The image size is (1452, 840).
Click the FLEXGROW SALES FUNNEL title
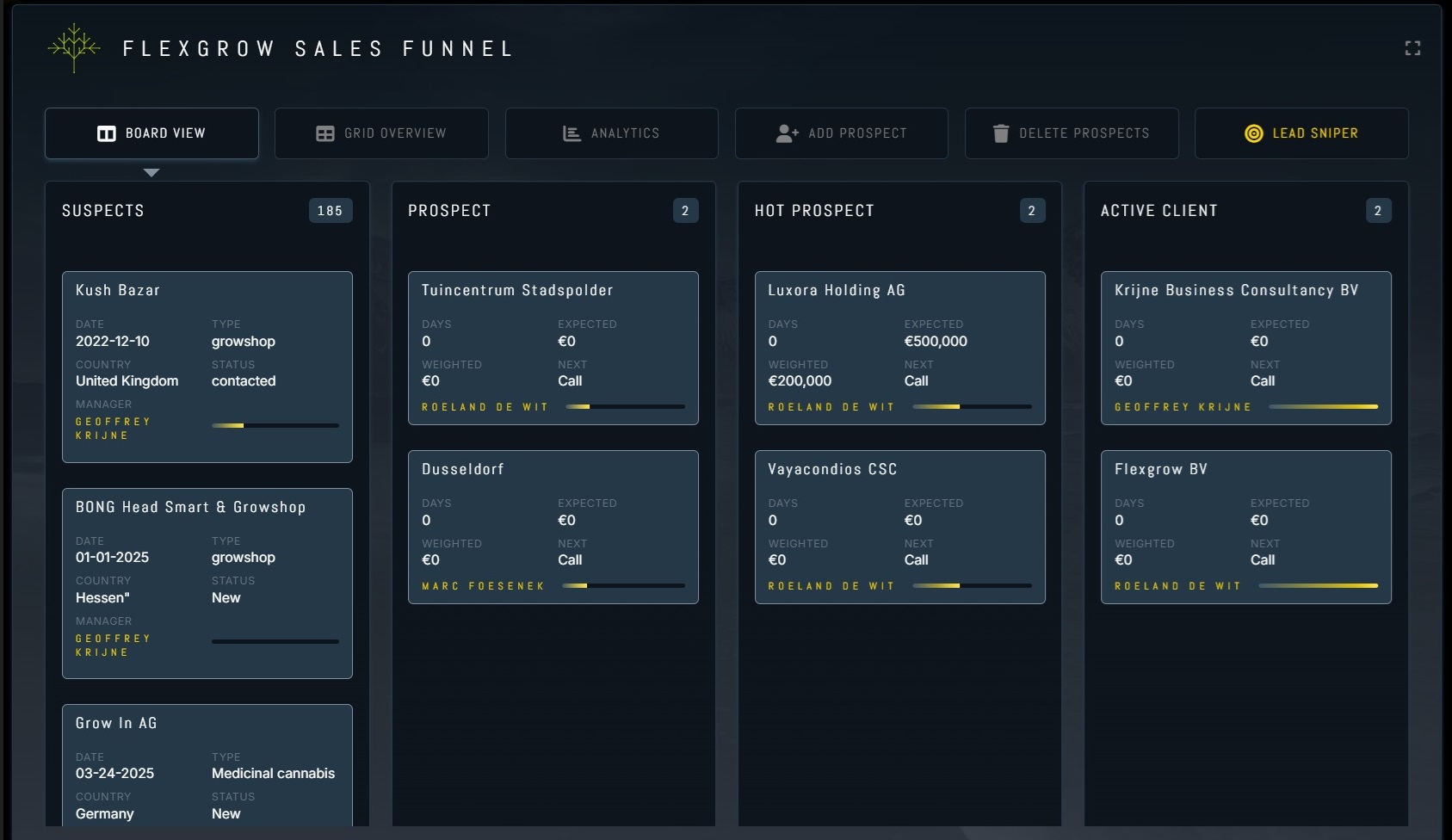pyautogui.click(x=318, y=48)
